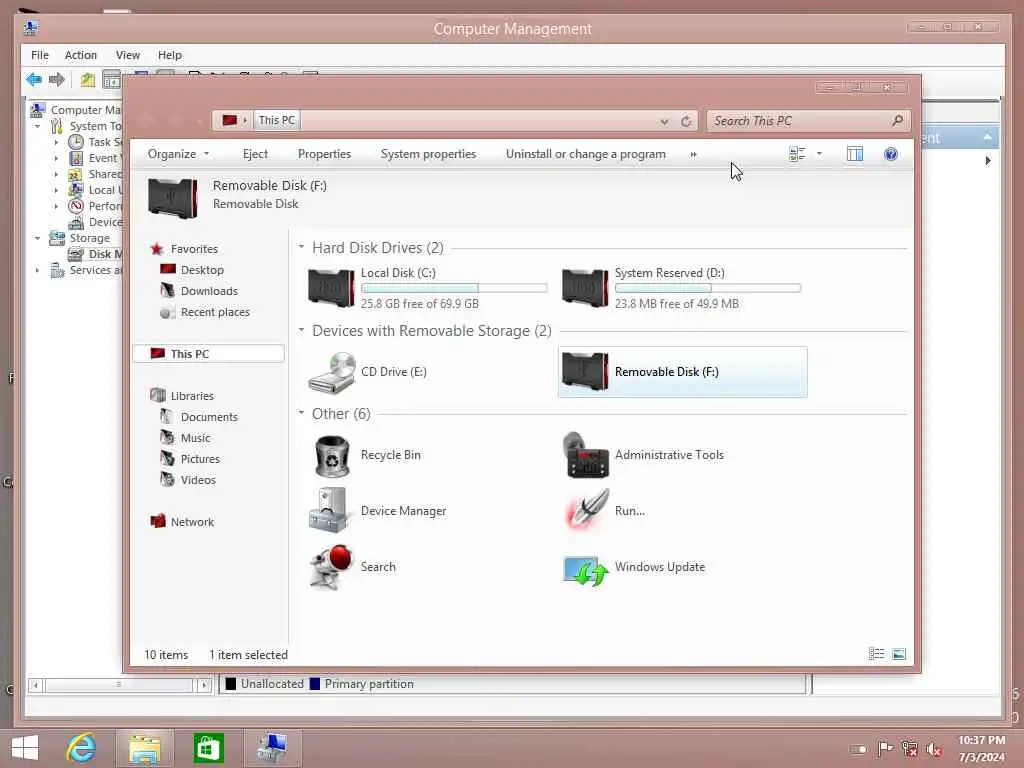The height and width of the screenshot is (768, 1024).
Task: Show more toolbar commands chevron
Action: pos(694,154)
